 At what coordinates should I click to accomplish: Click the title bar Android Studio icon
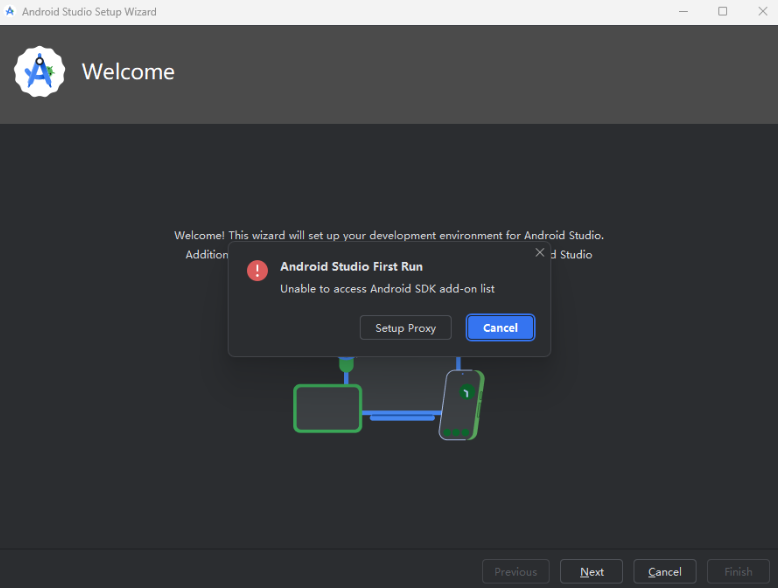point(9,11)
